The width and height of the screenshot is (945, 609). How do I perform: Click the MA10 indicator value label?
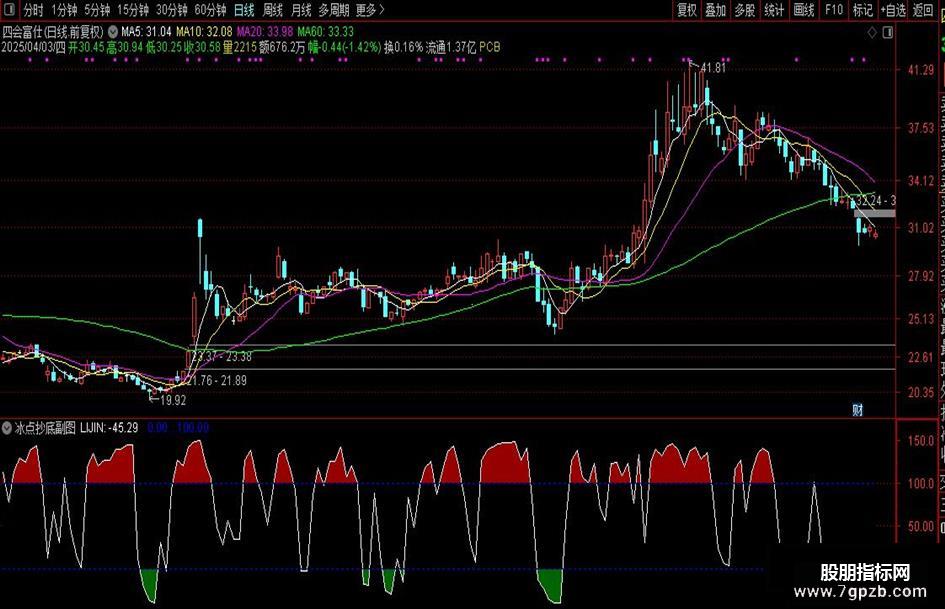[x=204, y=32]
